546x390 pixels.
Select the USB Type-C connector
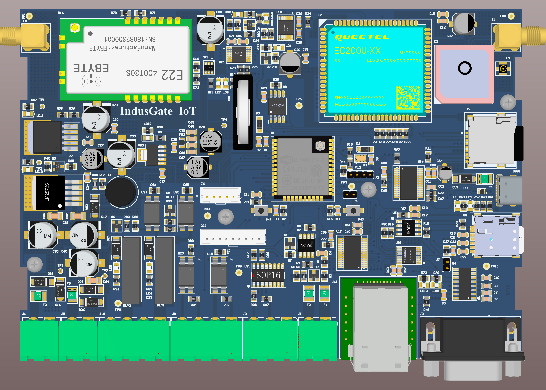[510, 190]
